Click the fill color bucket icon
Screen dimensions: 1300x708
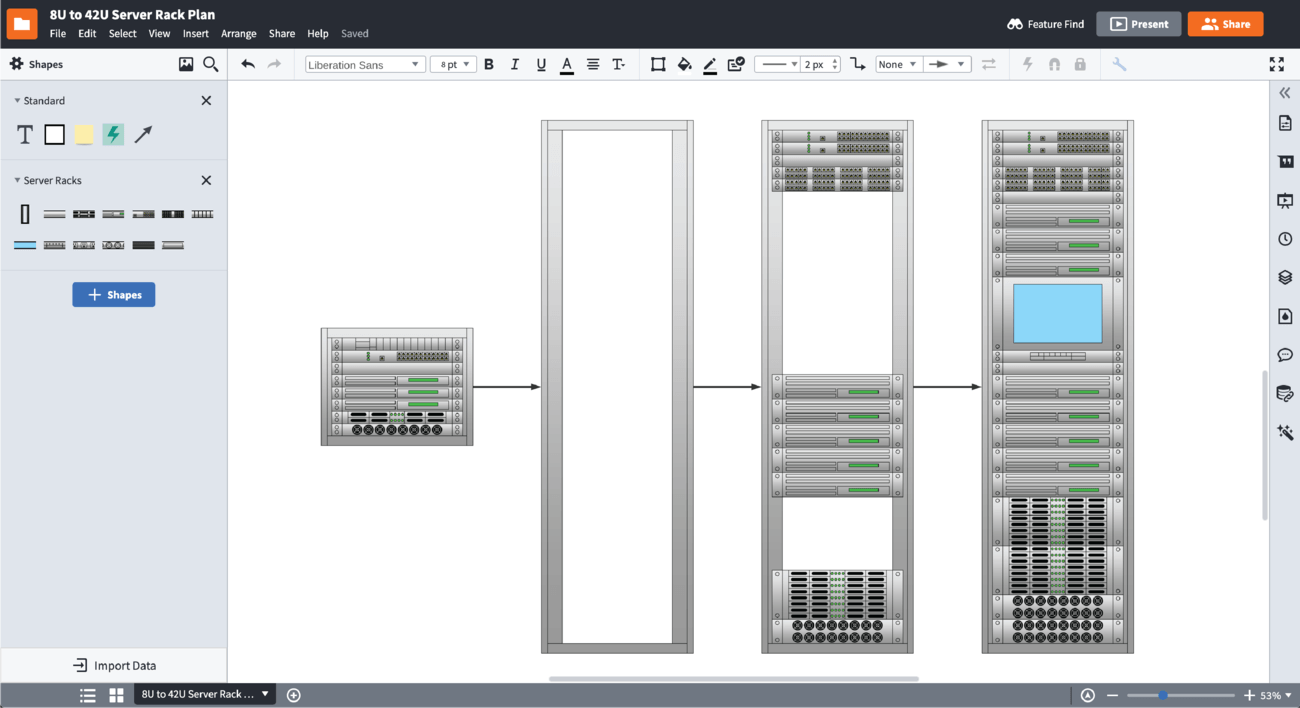[x=684, y=64]
